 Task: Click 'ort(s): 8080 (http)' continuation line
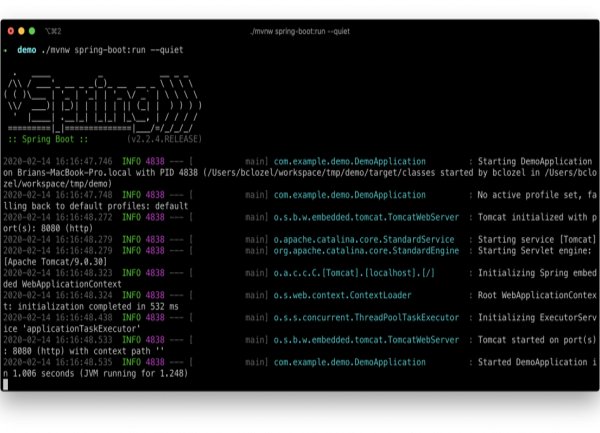tap(48, 228)
